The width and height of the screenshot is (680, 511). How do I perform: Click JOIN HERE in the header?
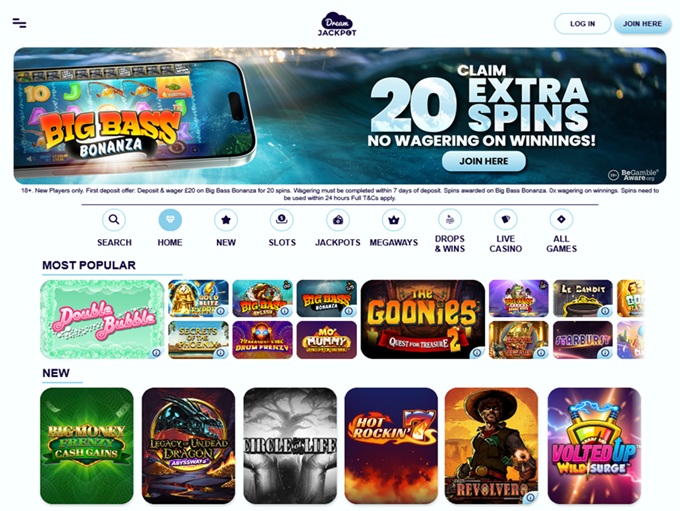tap(642, 24)
